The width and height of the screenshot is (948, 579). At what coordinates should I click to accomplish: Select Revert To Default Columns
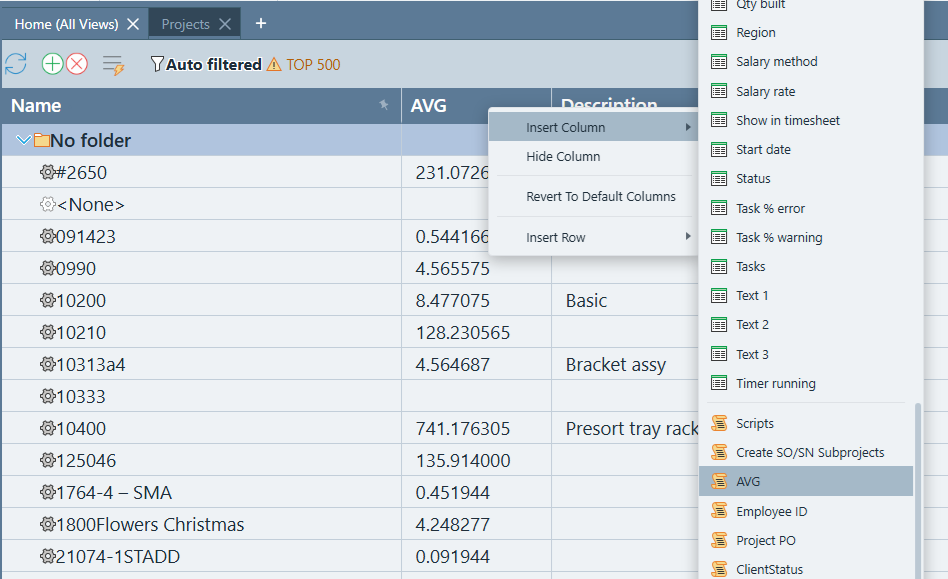pos(593,196)
